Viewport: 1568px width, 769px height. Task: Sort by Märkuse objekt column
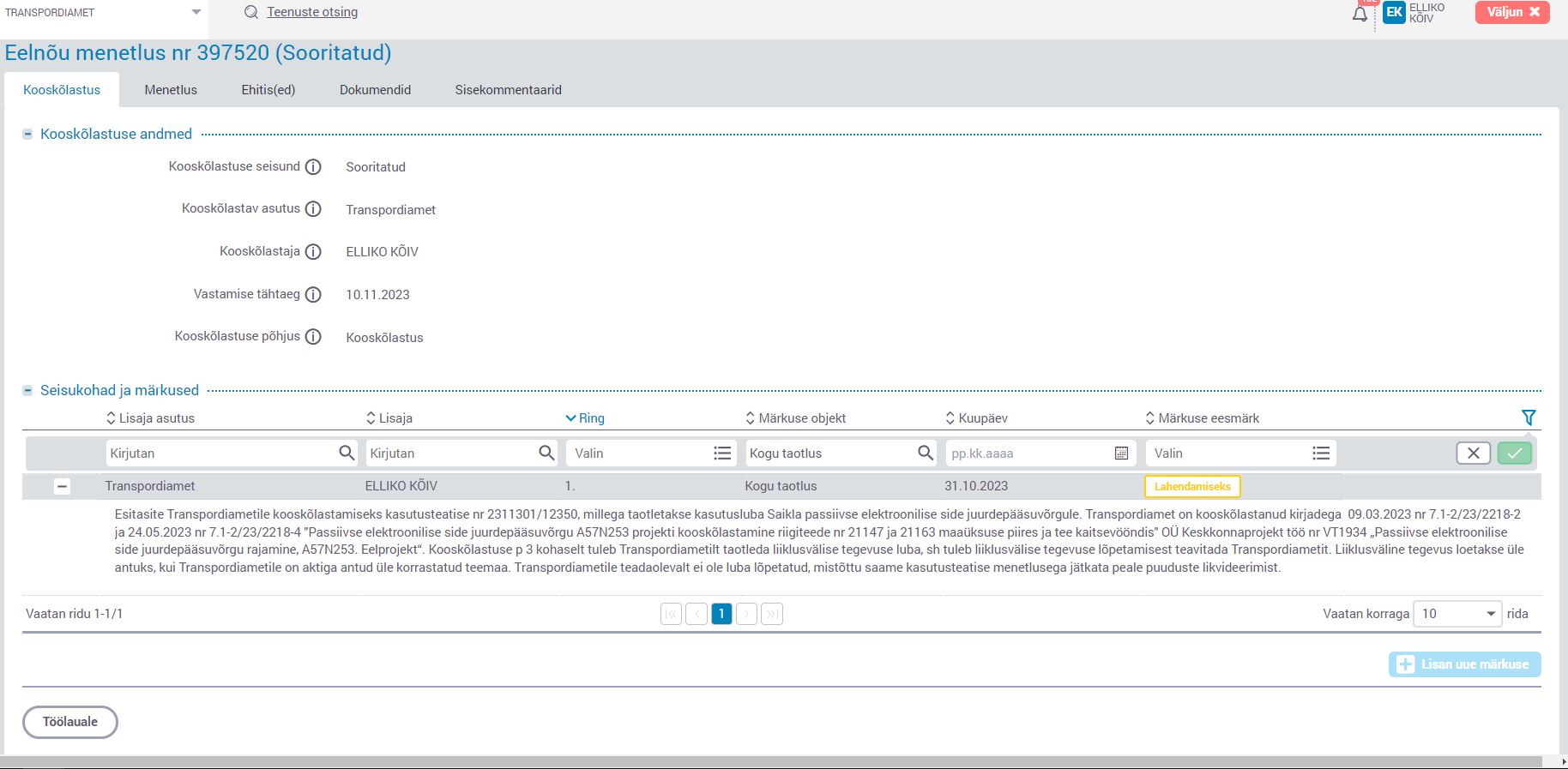click(x=796, y=418)
